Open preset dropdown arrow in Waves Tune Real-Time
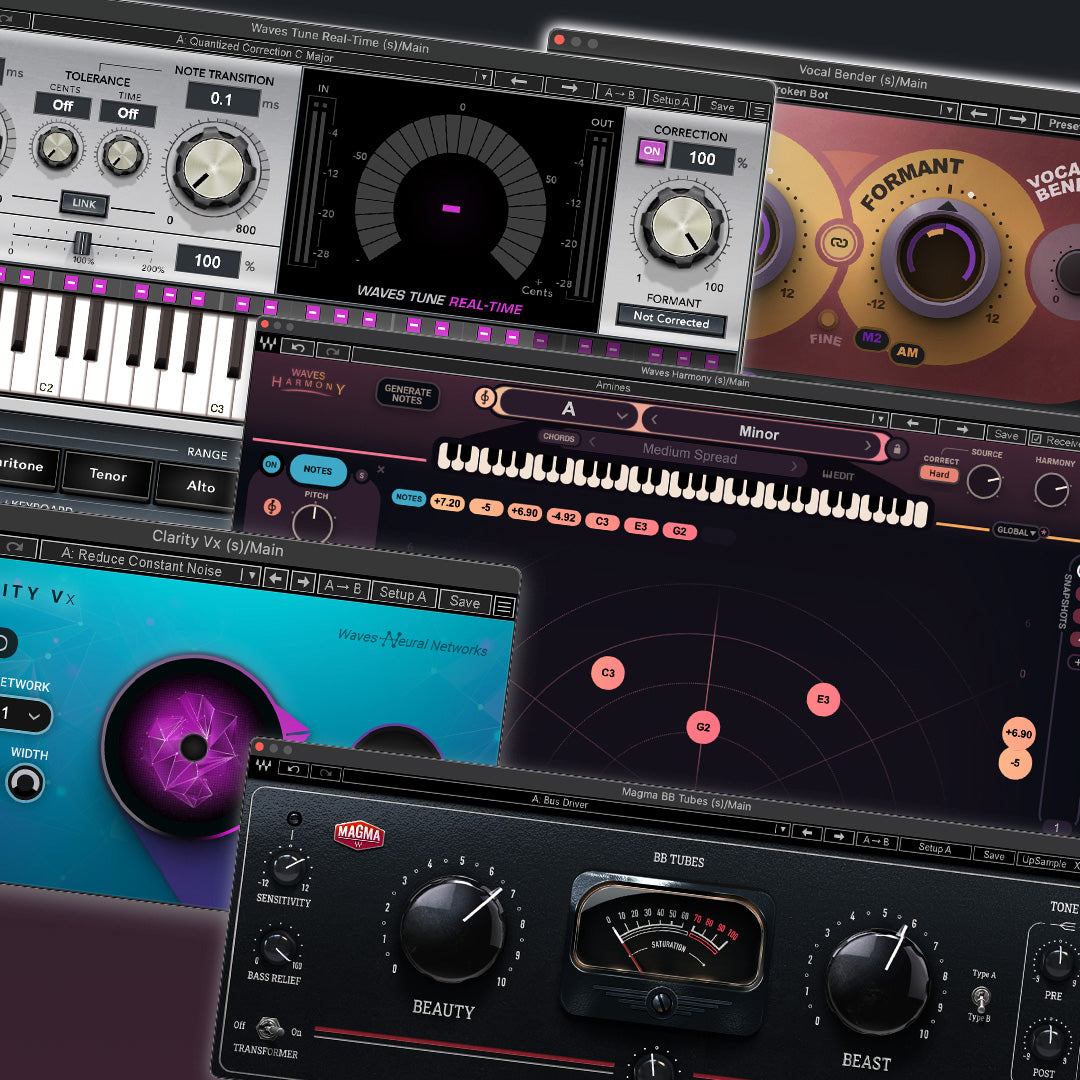 (483, 76)
